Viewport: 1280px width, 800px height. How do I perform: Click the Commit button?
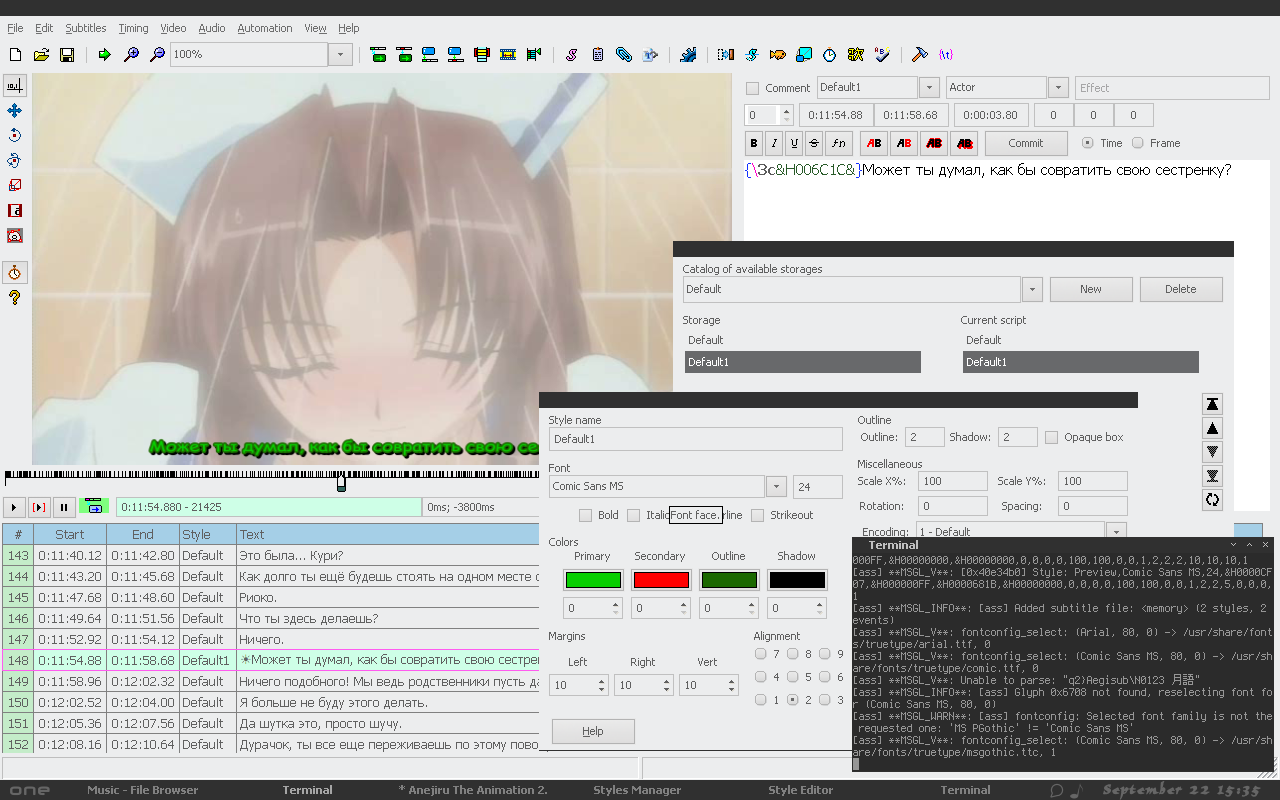1026,143
